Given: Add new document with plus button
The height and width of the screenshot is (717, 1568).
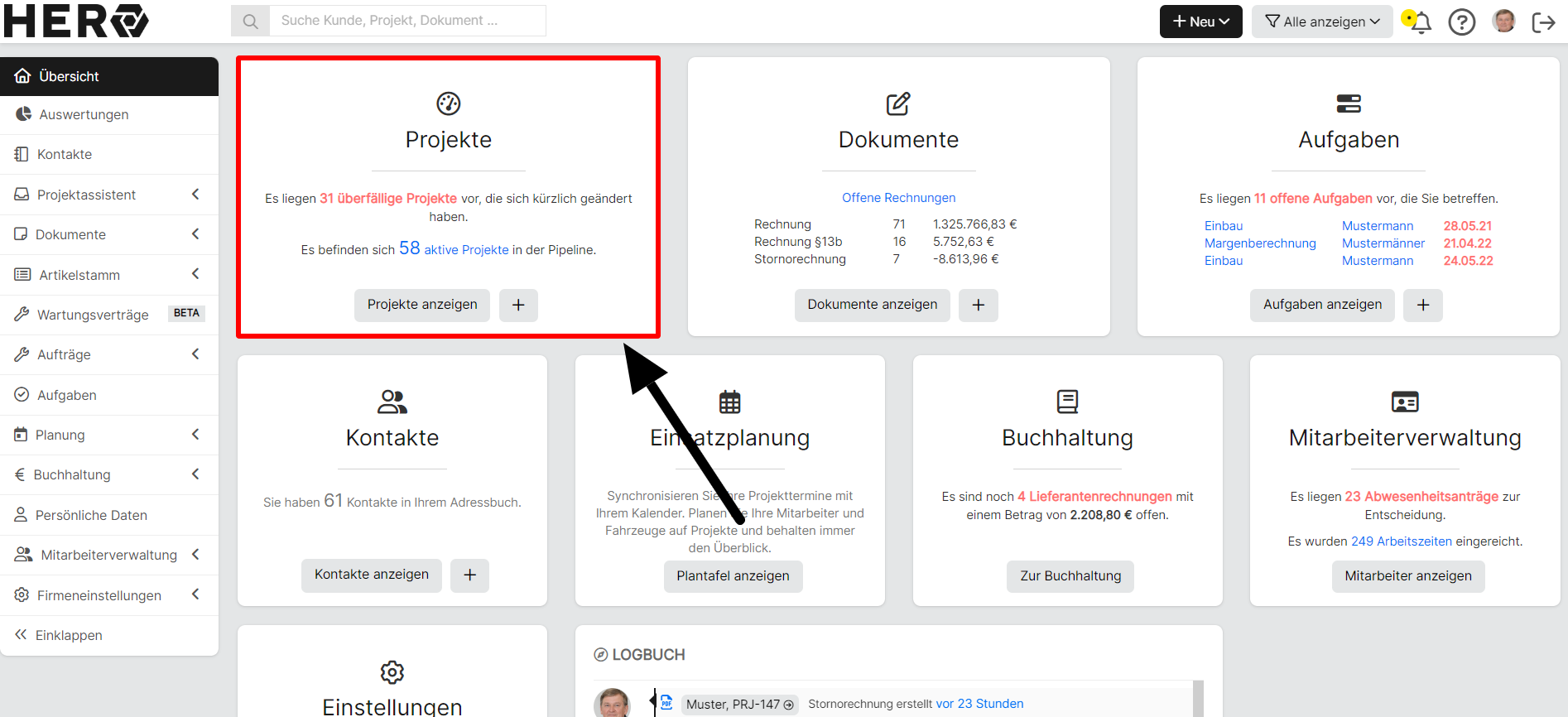Looking at the screenshot, I should 979,305.
